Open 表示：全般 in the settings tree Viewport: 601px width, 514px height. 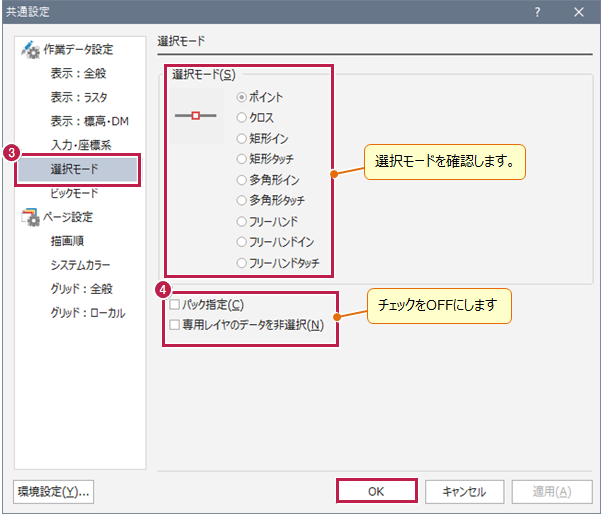coord(78,74)
